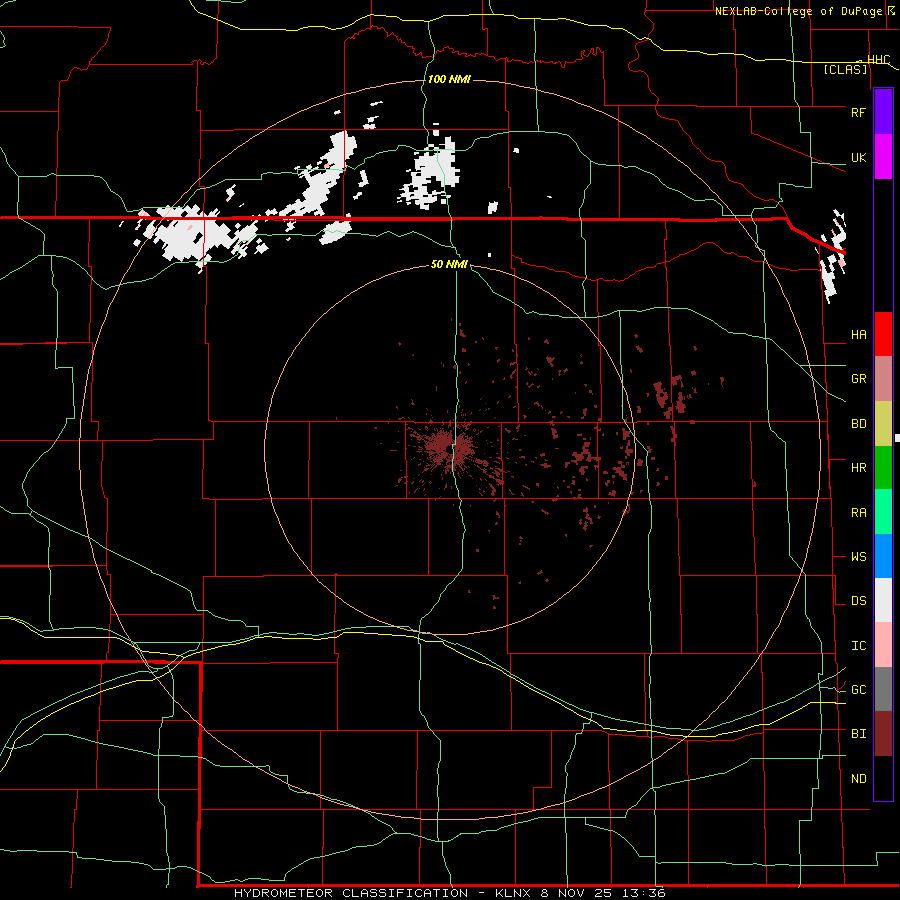The image size is (900, 900).
Task: Click the 'HA' legend label text
Action: (x=858, y=335)
